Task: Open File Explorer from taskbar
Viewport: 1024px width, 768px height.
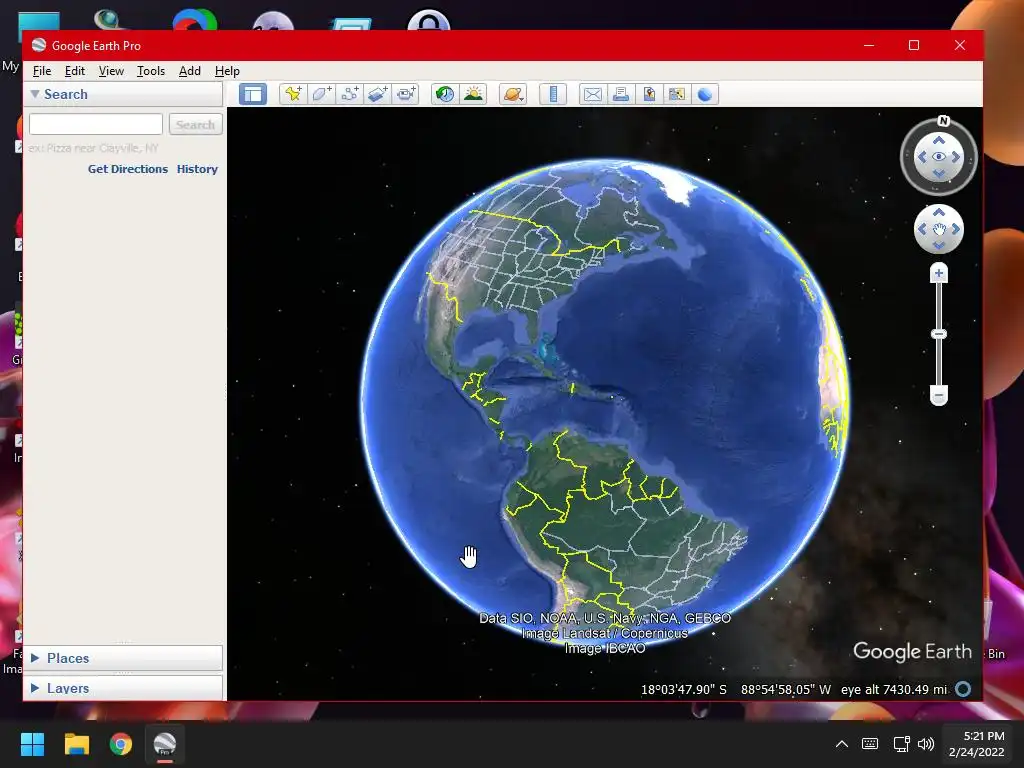Action: [x=76, y=744]
